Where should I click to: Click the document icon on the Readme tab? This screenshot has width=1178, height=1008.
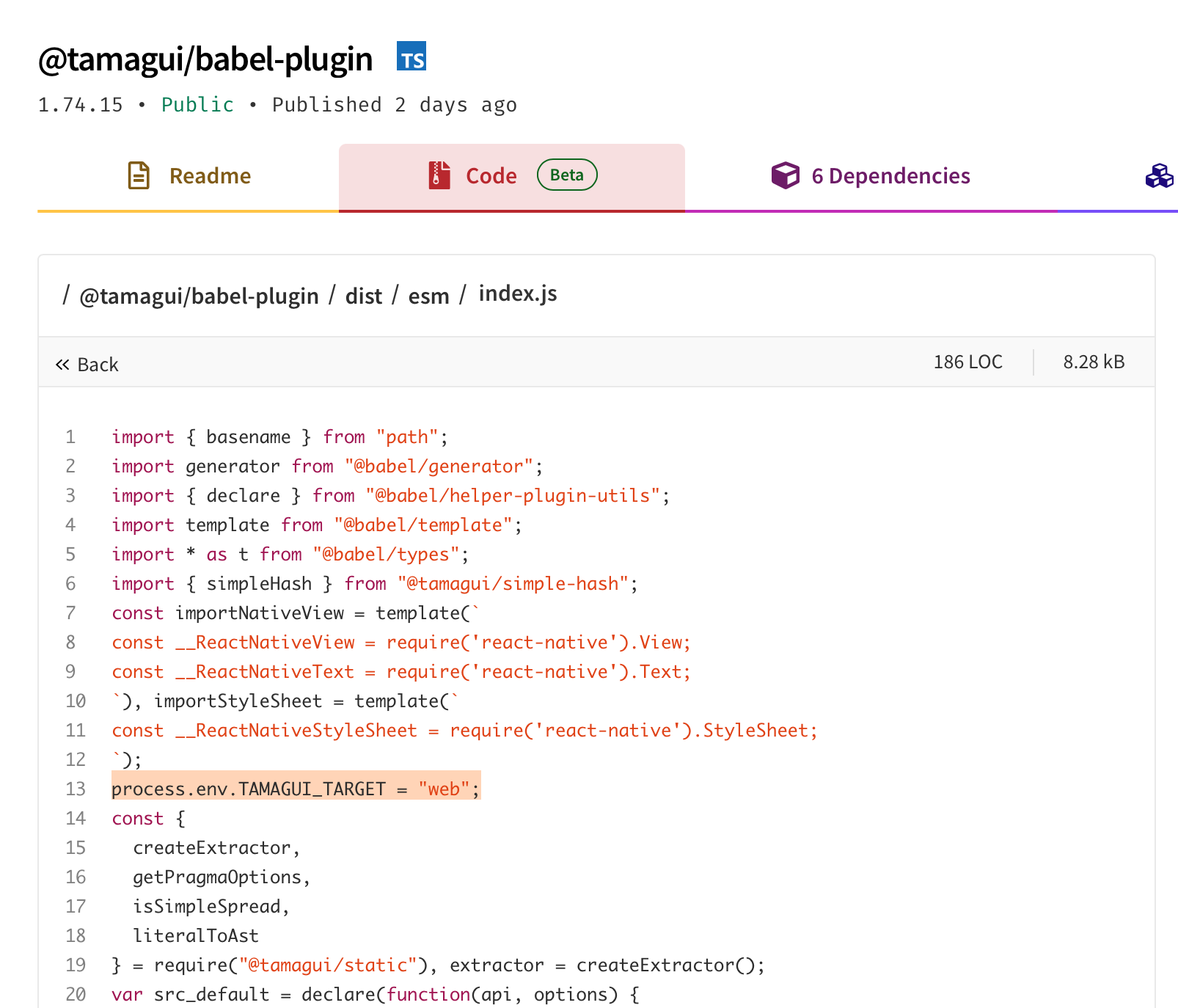pos(138,176)
